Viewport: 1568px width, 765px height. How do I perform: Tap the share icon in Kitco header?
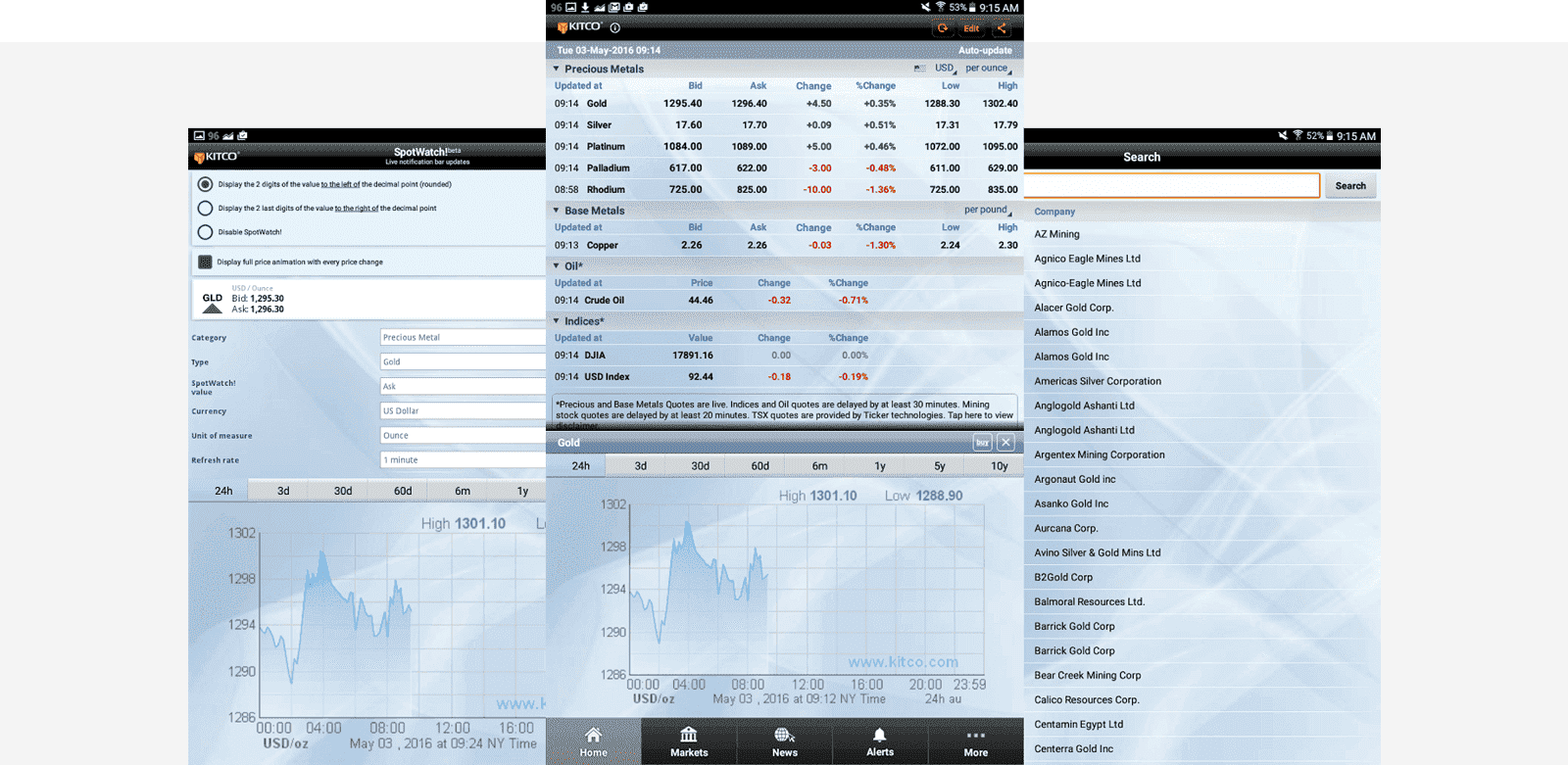(x=1002, y=28)
